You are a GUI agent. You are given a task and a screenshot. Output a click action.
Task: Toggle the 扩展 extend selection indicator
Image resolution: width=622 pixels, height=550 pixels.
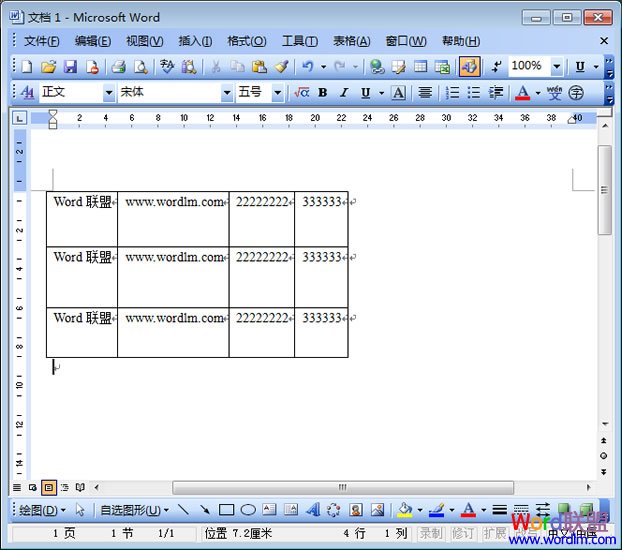pyautogui.click(x=494, y=533)
